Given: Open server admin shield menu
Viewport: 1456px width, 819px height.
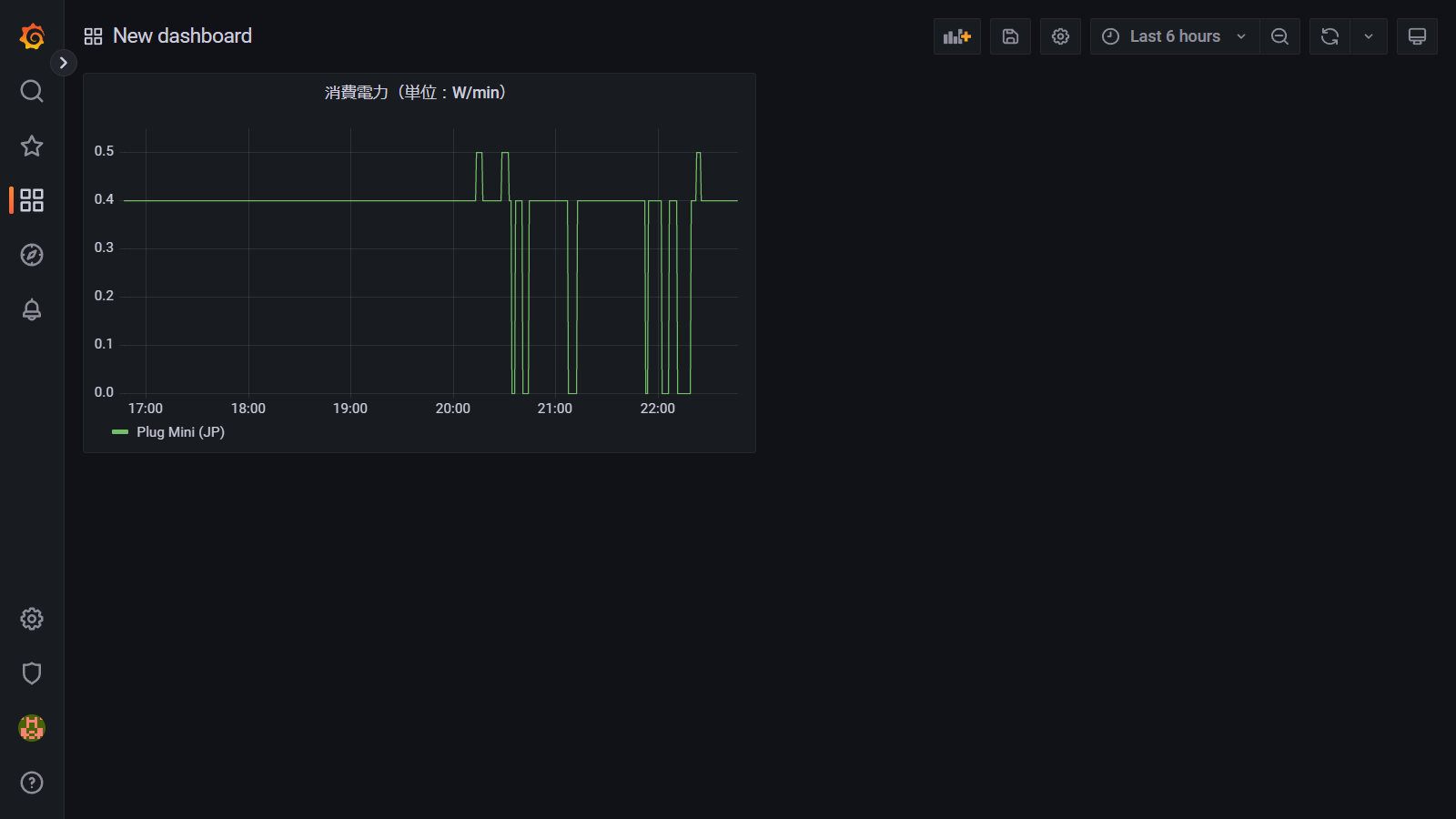Looking at the screenshot, I should pyautogui.click(x=31, y=673).
